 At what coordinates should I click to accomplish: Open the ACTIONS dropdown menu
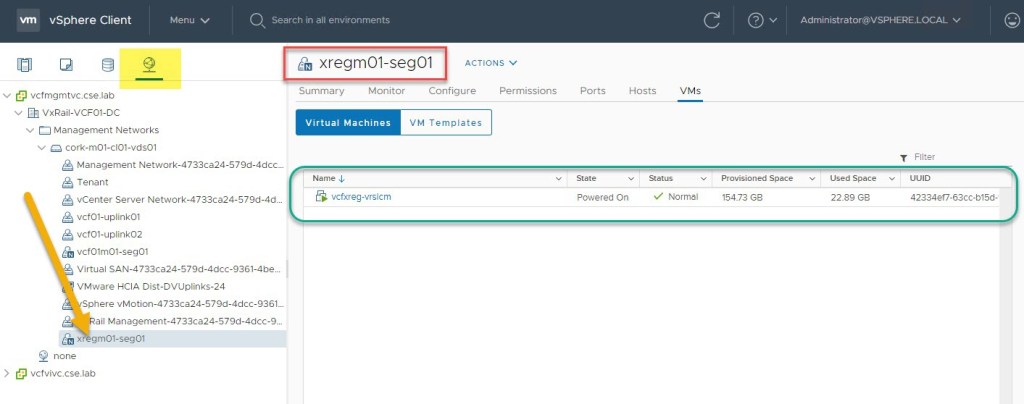[490, 63]
